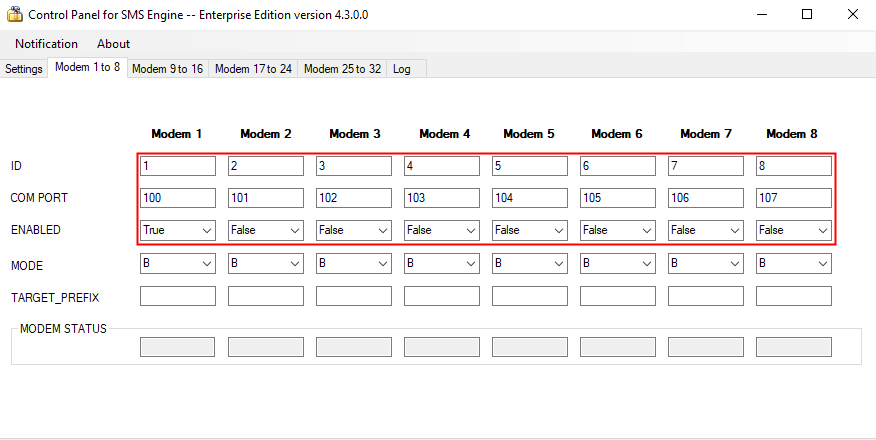
Task: Click the ID field containing 6
Action: pos(617,165)
